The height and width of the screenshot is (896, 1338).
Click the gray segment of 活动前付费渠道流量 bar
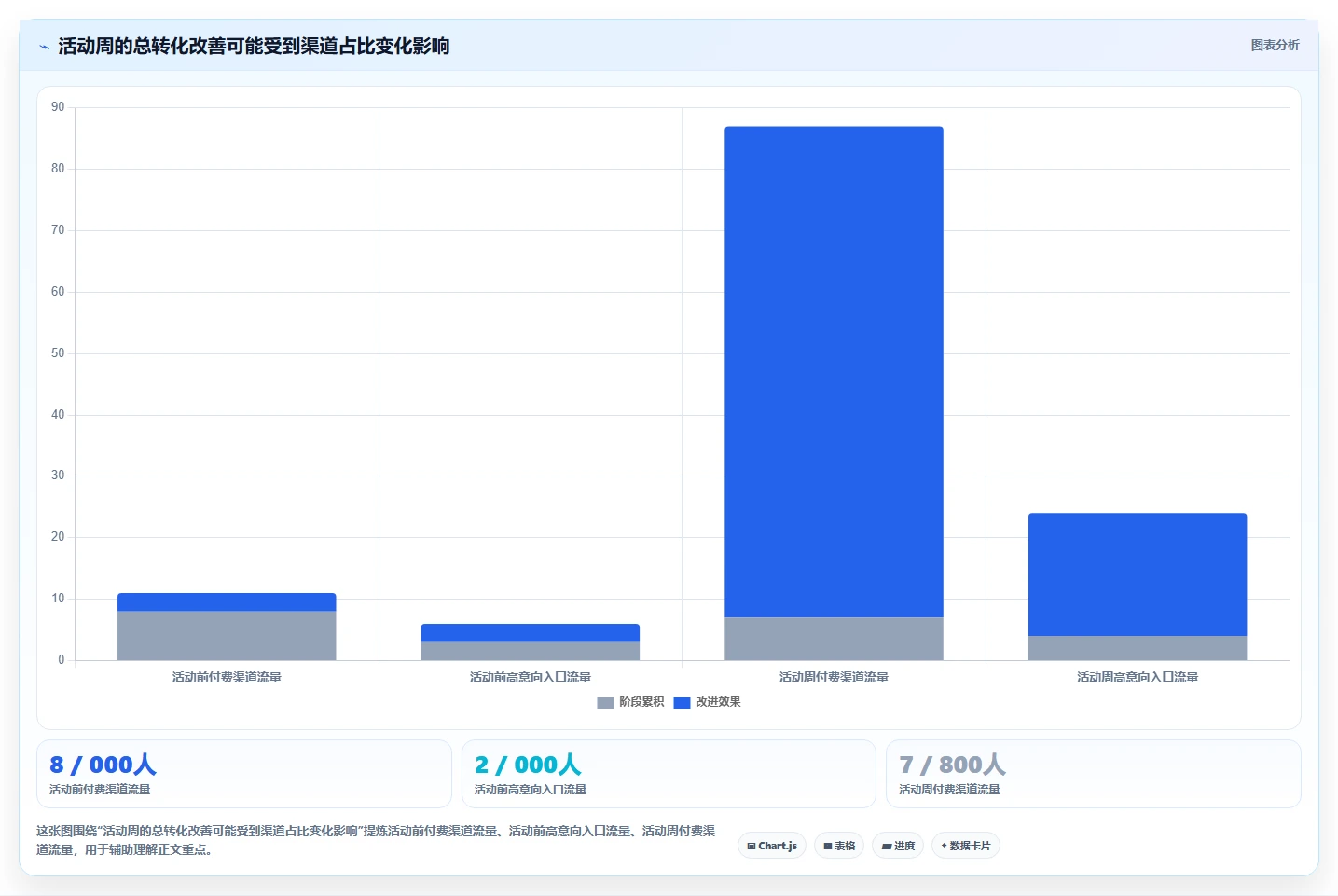click(x=227, y=636)
